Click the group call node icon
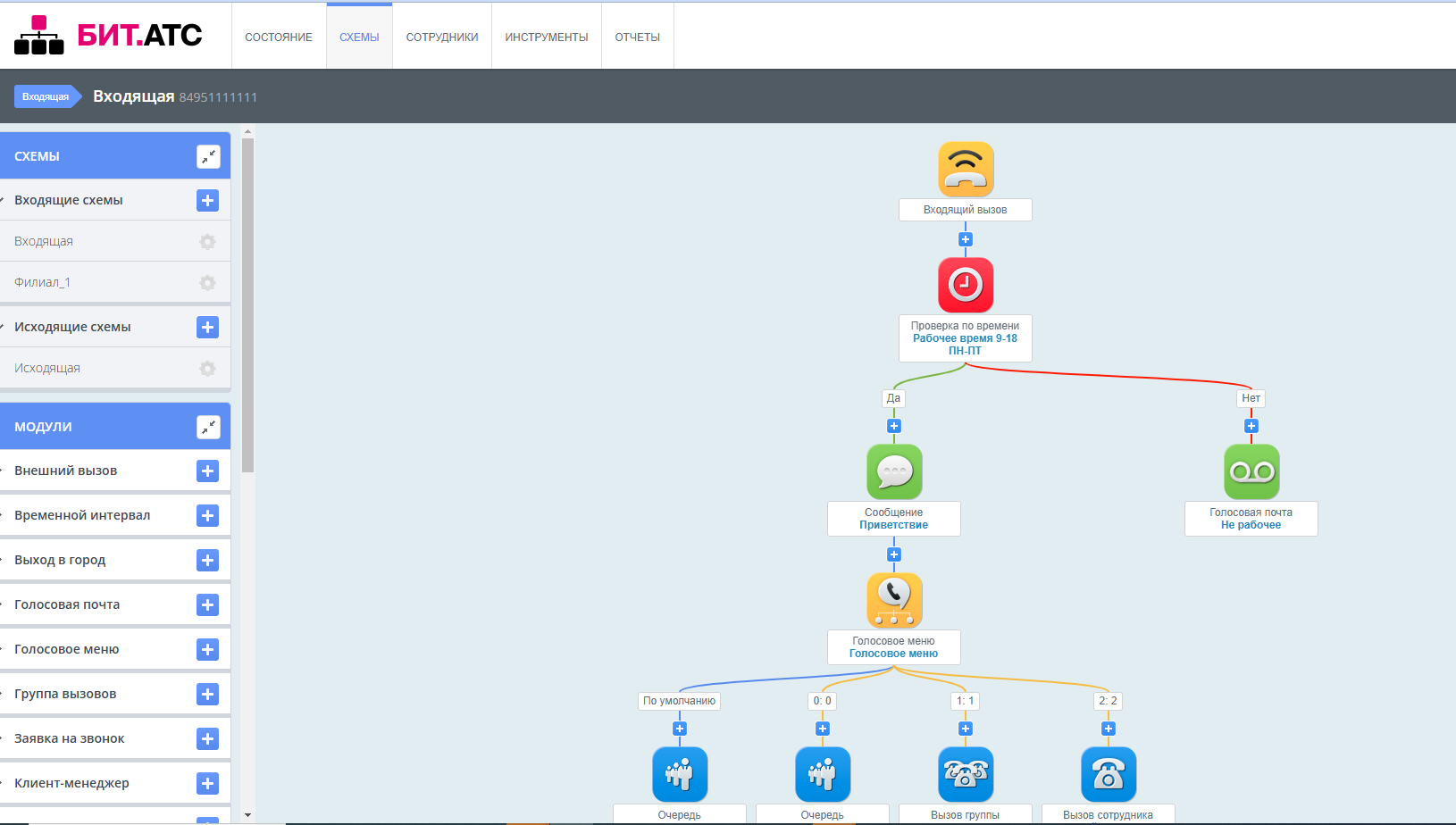This screenshot has width=1456, height=825. click(x=966, y=774)
